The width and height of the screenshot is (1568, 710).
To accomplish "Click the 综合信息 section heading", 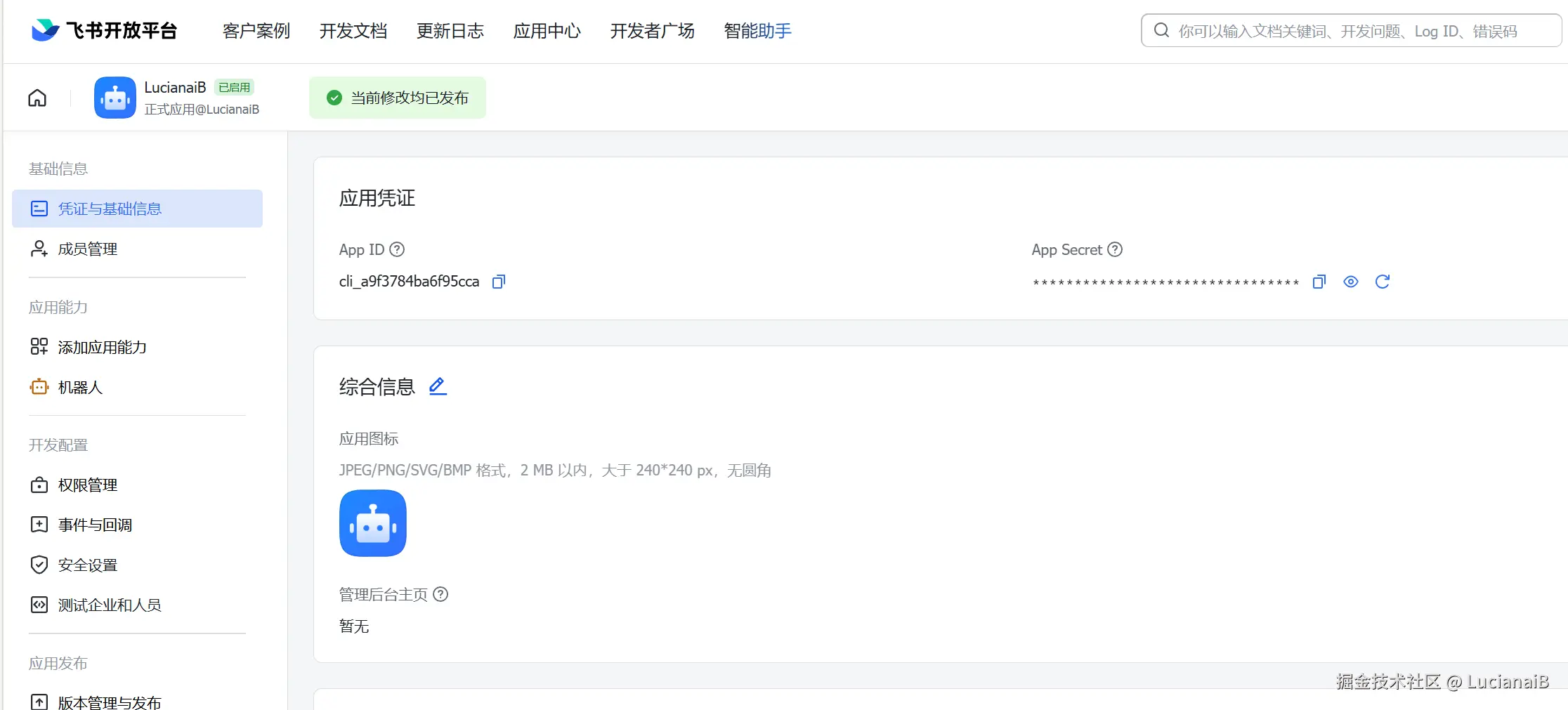I will click(377, 387).
